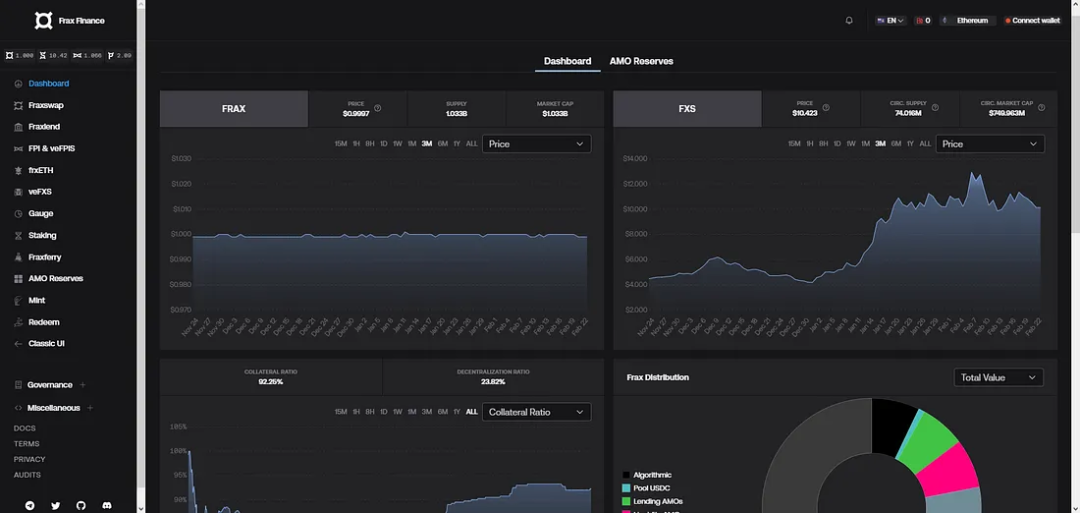
Task: Click the gas tracker showing 0
Action: [923, 21]
